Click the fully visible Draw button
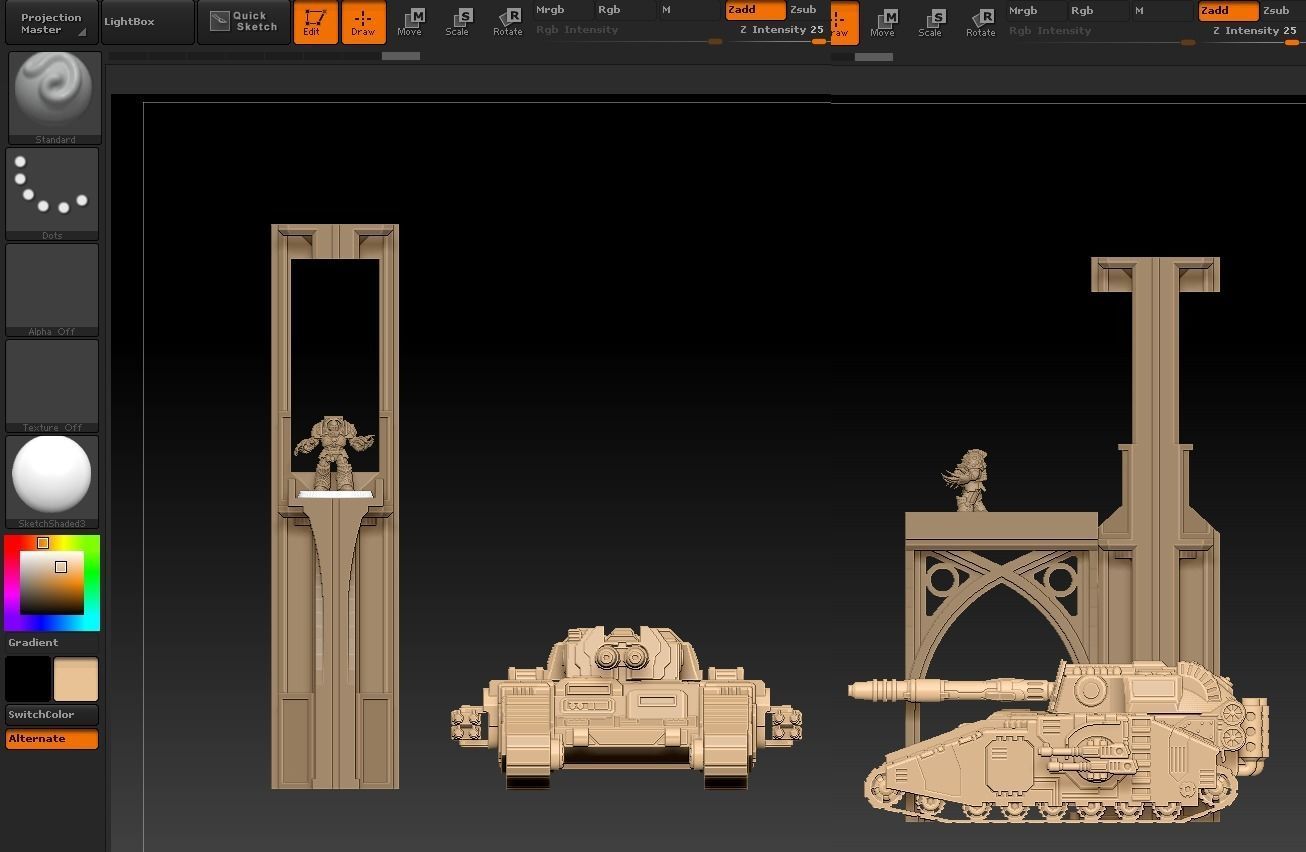1306x852 pixels. [x=363, y=22]
